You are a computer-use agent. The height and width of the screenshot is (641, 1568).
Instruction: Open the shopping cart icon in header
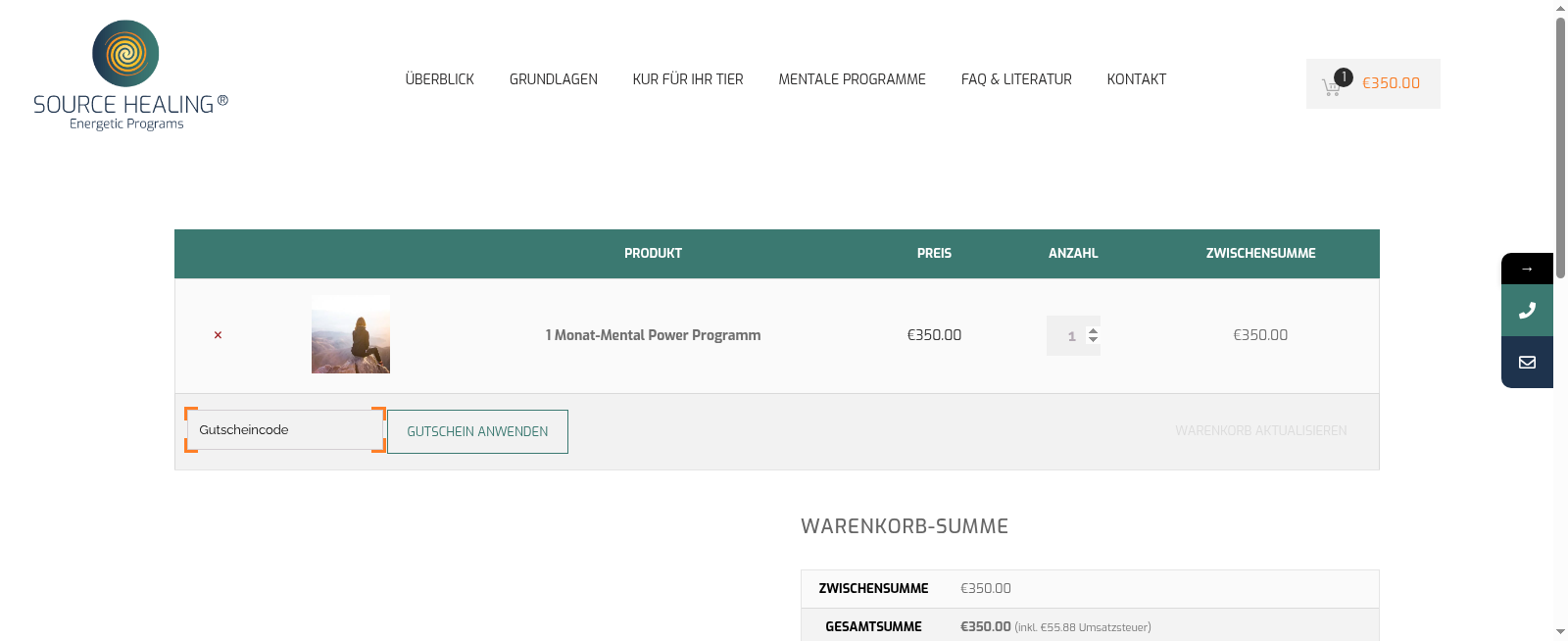pos(1331,86)
